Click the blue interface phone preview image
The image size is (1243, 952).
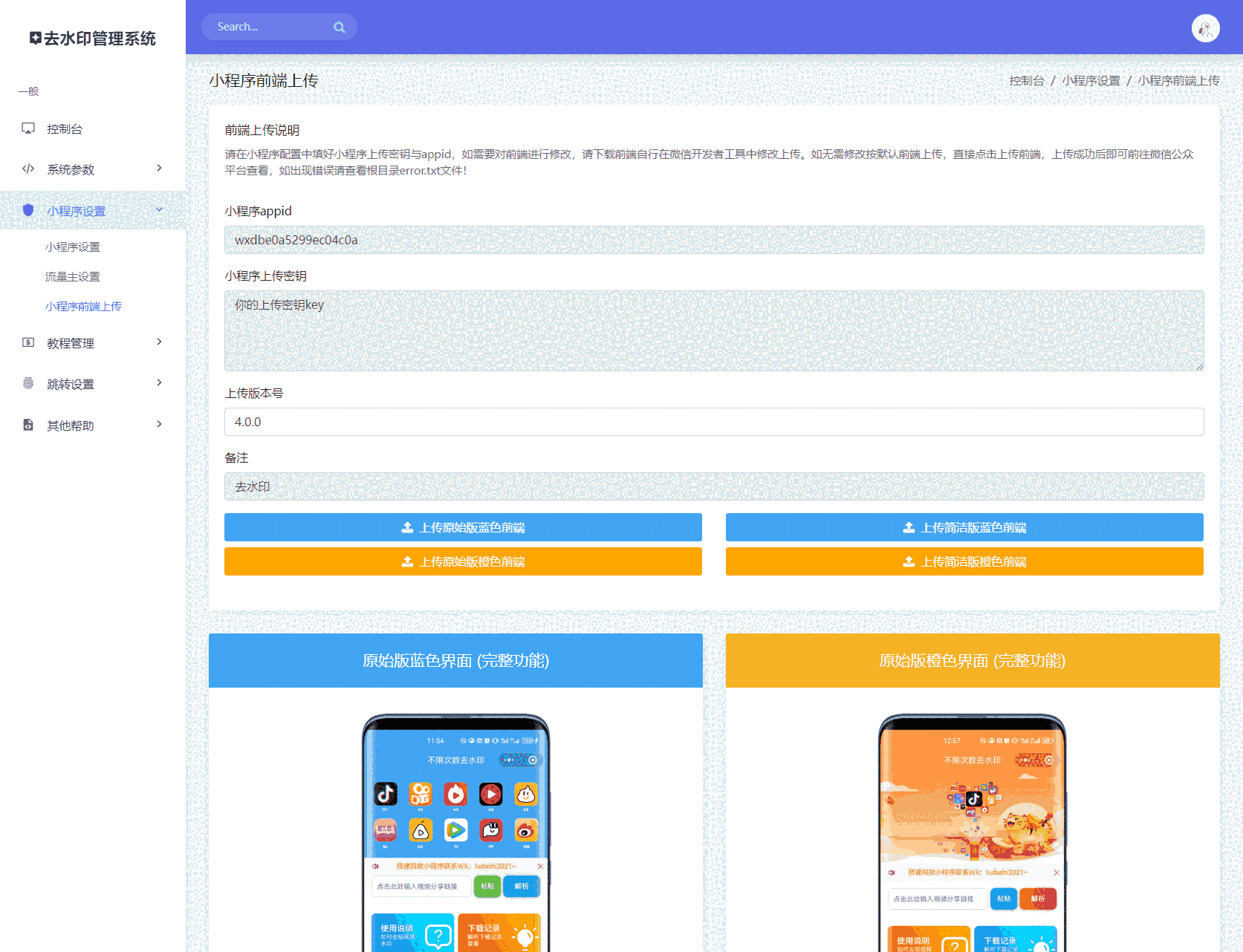pyautogui.click(x=455, y=832)
